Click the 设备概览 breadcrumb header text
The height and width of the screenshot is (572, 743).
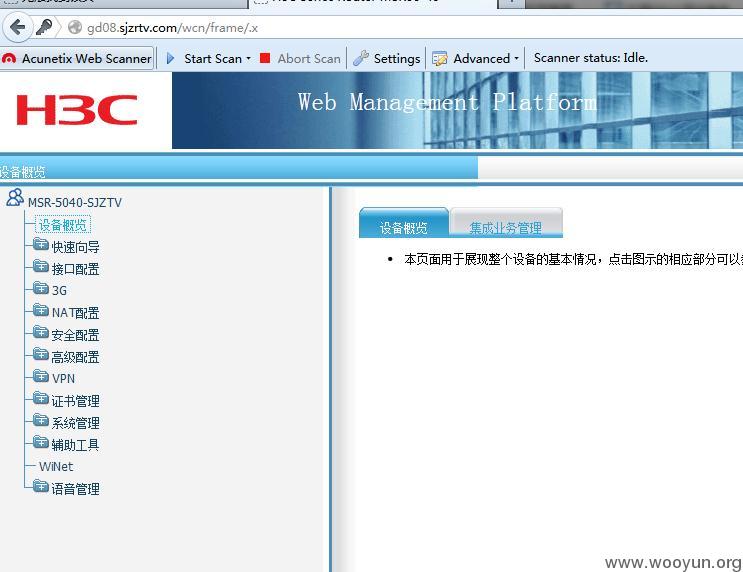[x=22, y=172]
